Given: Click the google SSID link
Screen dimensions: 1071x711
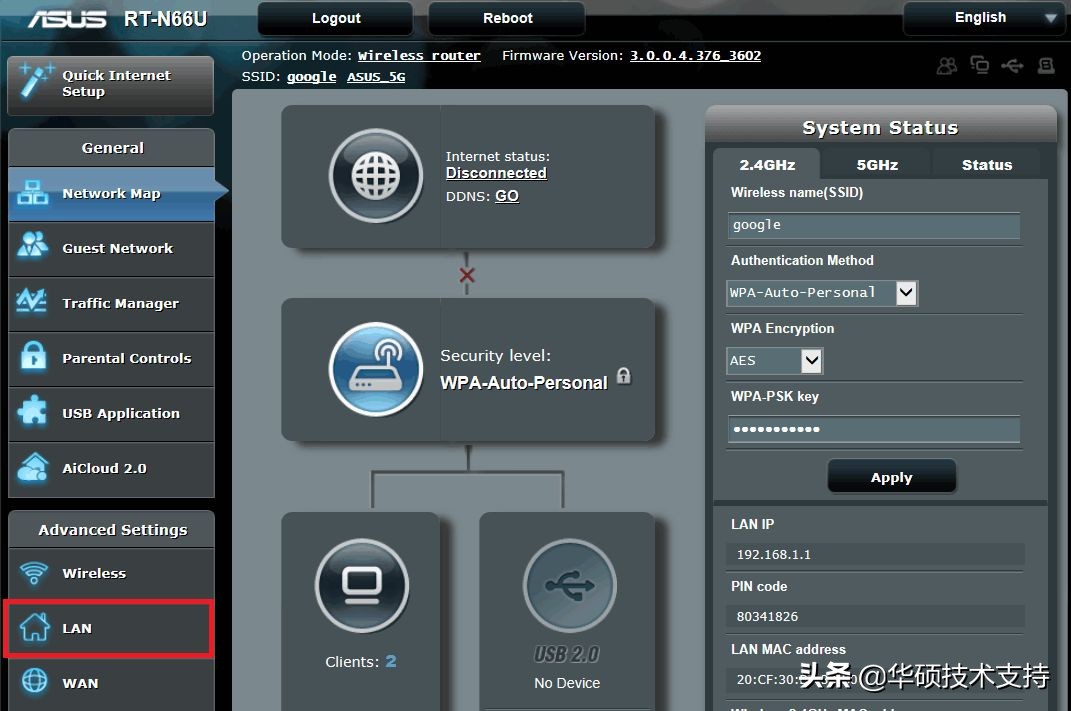Looking at the screenshot, I should point(311,76).
